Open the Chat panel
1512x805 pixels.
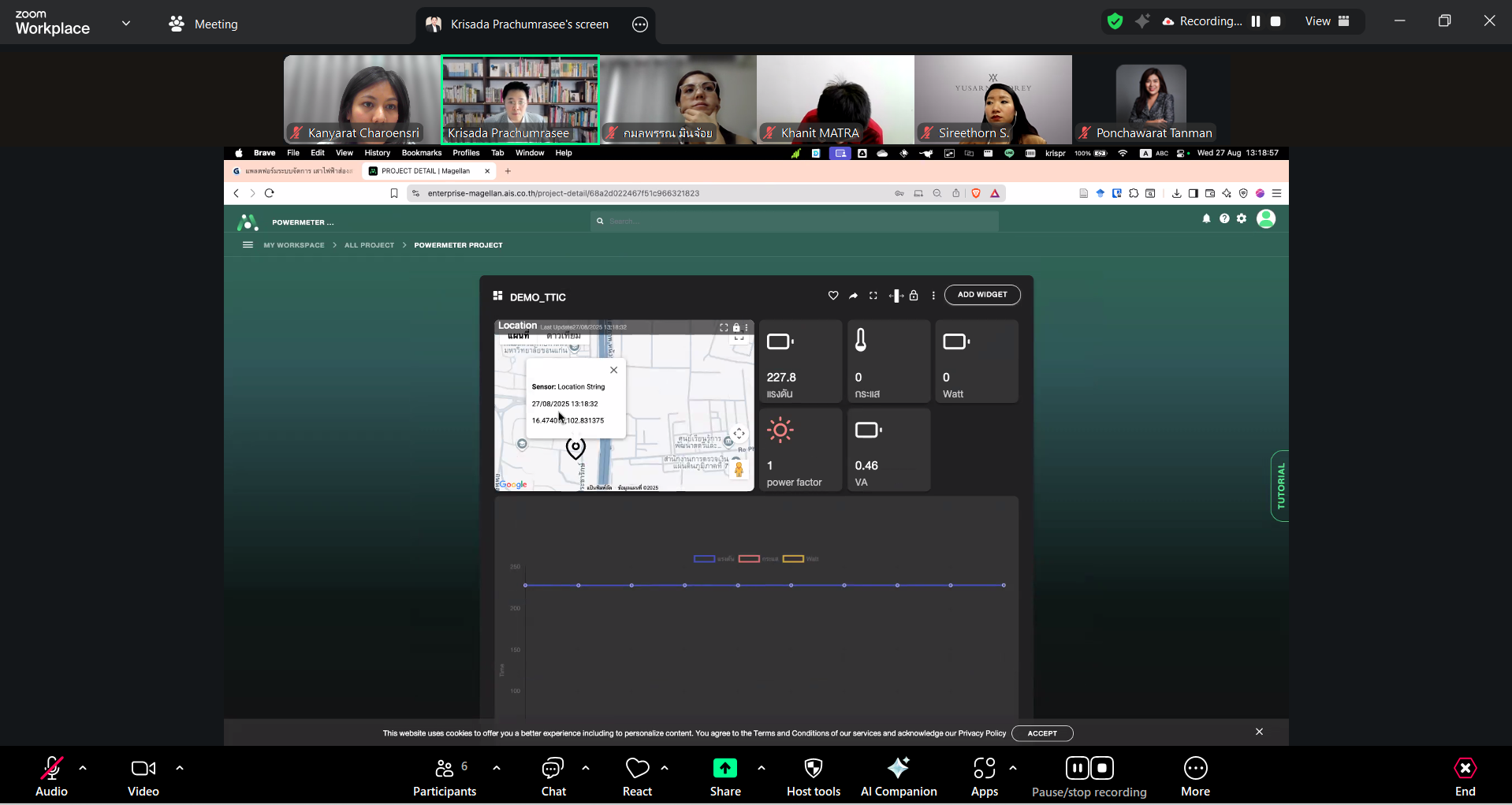(x=553, y=777)
